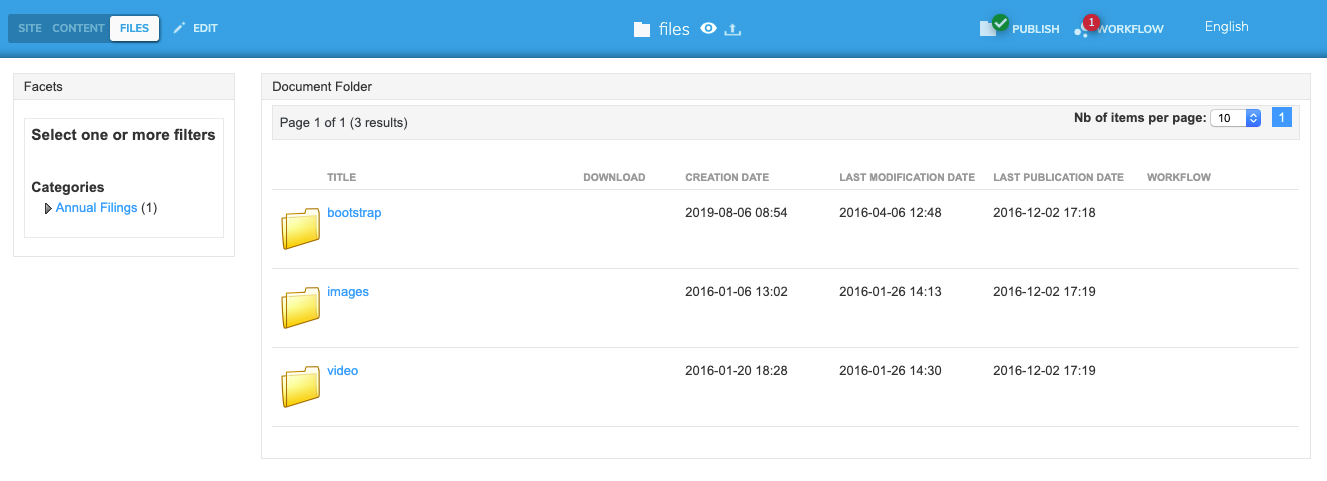The image size is (1327, 481).
Task: Click the bootstrap folder icon
Action: (x=300, y=229)
